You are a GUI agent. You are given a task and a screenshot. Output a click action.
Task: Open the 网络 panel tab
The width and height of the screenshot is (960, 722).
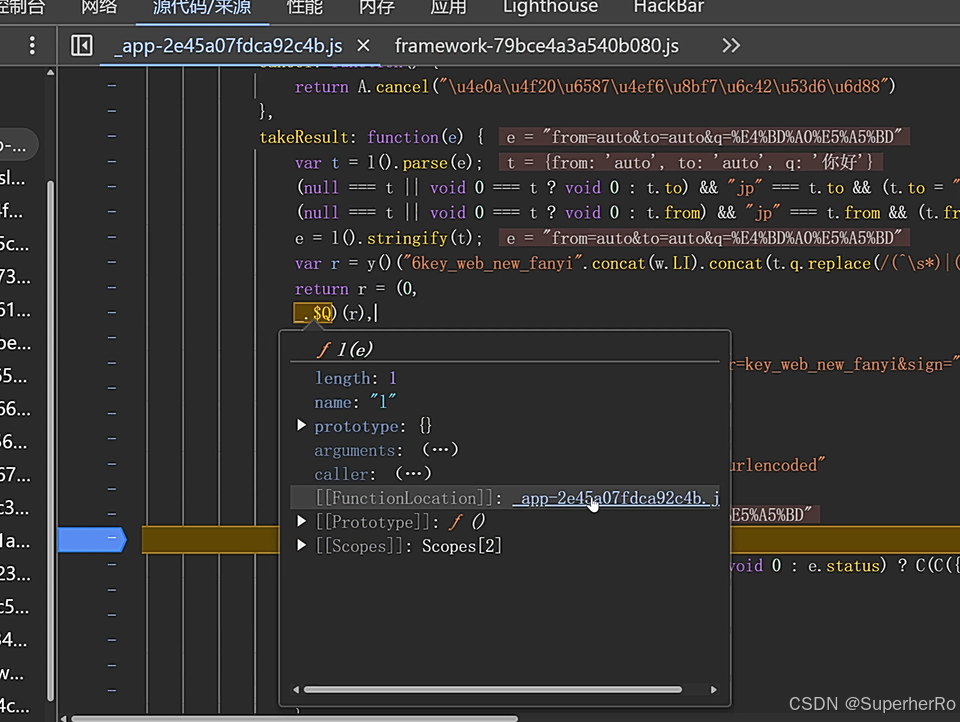click(99, 7)
